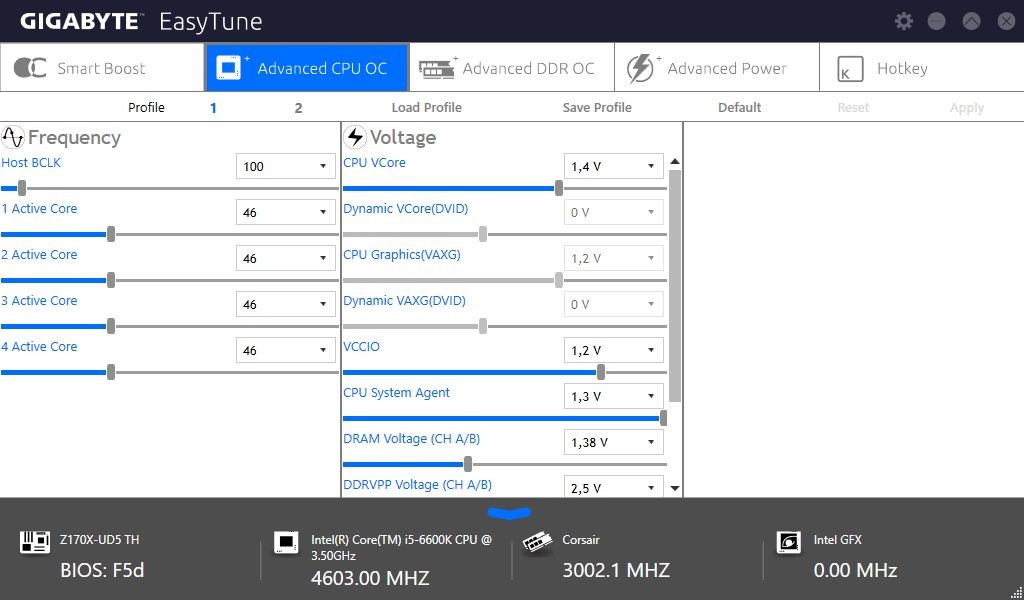The height and width of the screenshot is (600, 1024).
Task: Click the CPU System Agent slider handle
Action: click(x=664, y=418)
